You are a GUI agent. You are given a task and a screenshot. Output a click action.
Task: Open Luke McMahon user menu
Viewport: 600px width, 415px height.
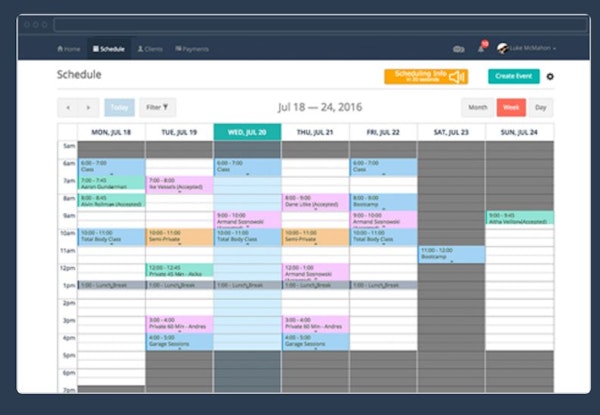(x=532, y=48)
